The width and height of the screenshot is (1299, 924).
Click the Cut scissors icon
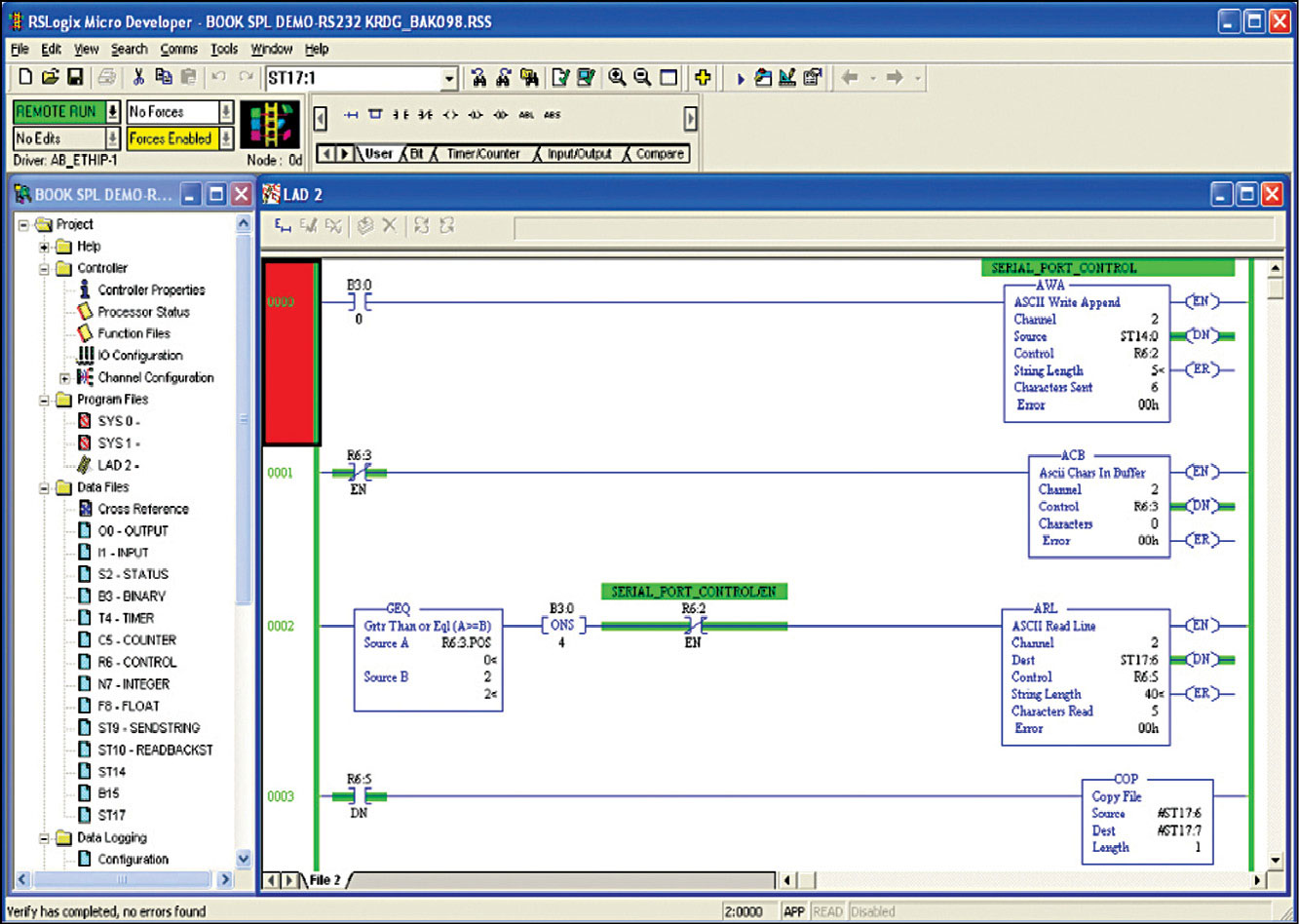(138, 78)
